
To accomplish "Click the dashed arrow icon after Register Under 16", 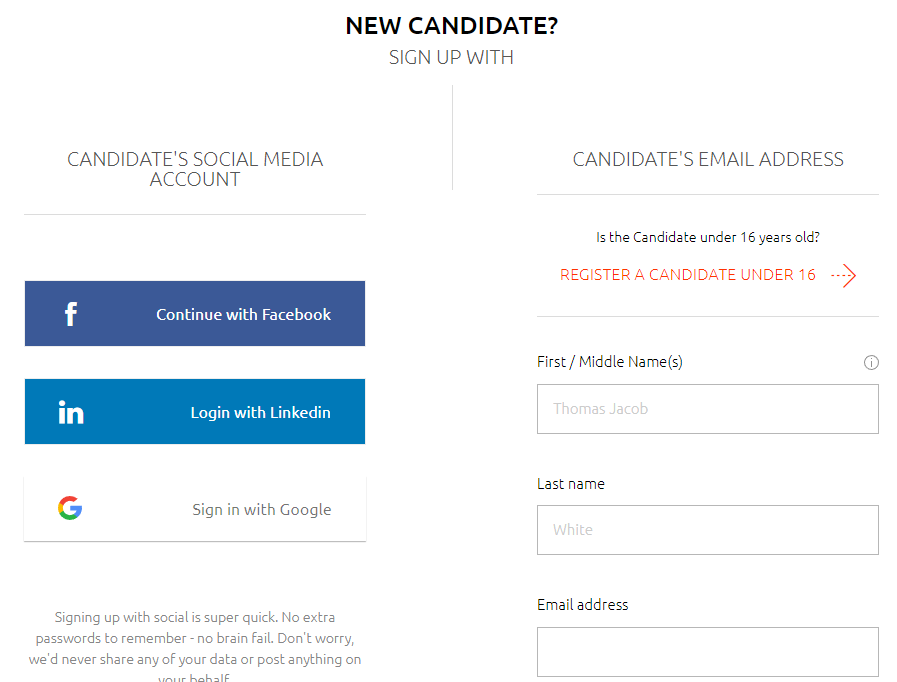I will click(843, 275).
